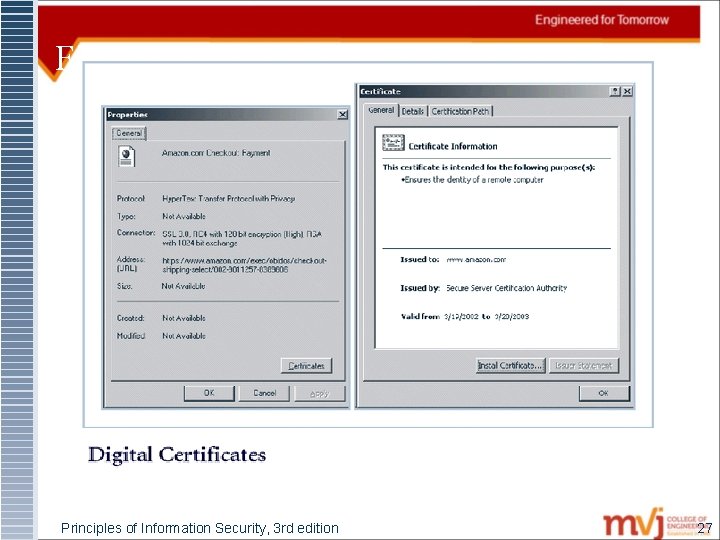The height and width of the screenshot is (540, 720).
Task: Click the mvj College of Engineering logo
Action: point(656,523)
